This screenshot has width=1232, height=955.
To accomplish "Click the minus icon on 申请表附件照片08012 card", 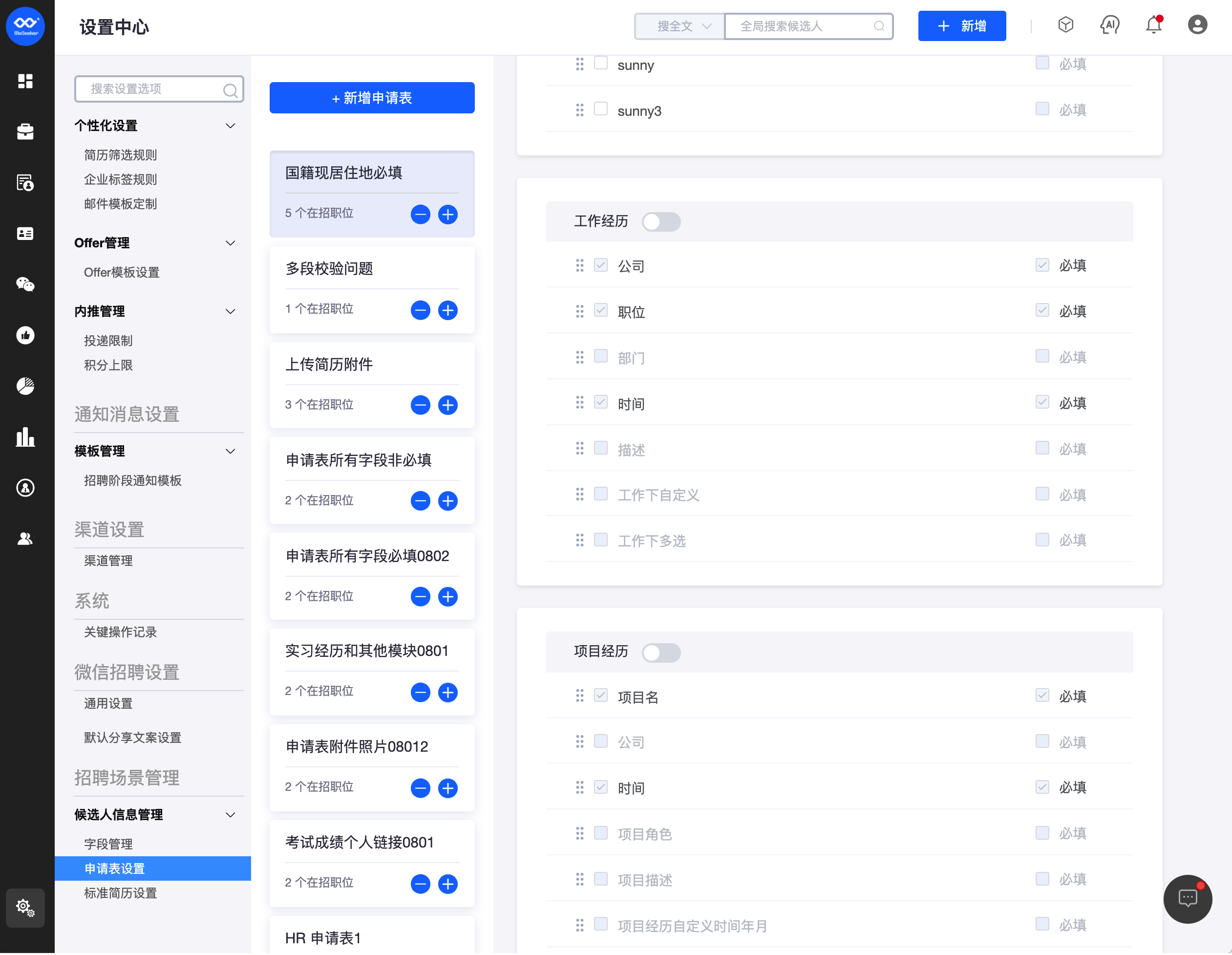I will 420,789.
